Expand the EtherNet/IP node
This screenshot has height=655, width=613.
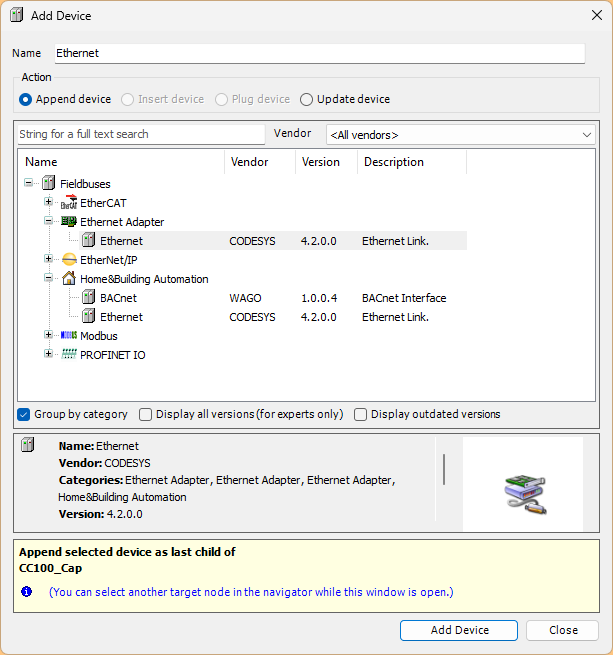click(x=48, y=259)
